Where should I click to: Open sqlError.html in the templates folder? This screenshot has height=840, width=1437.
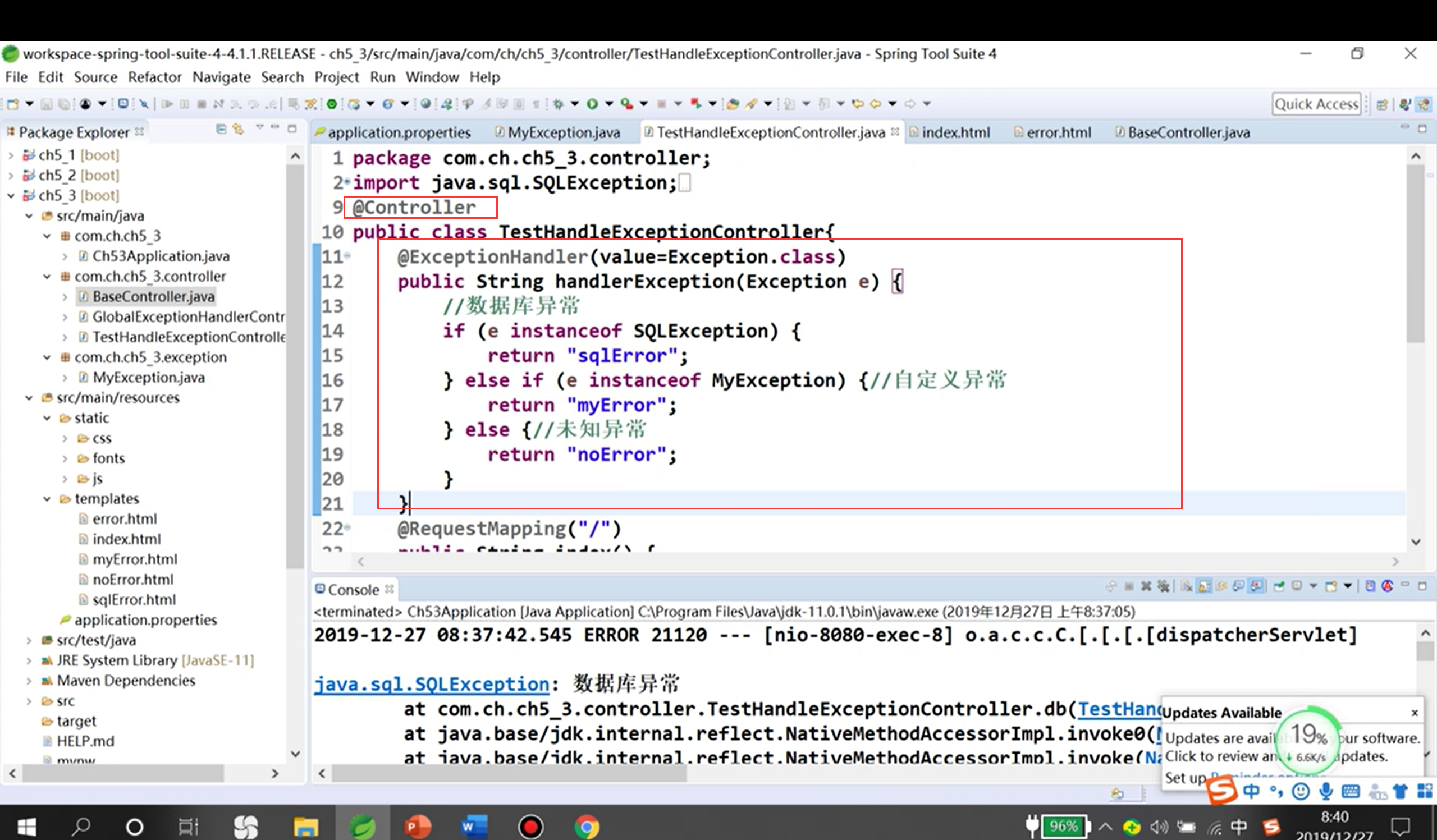[134, 599]
